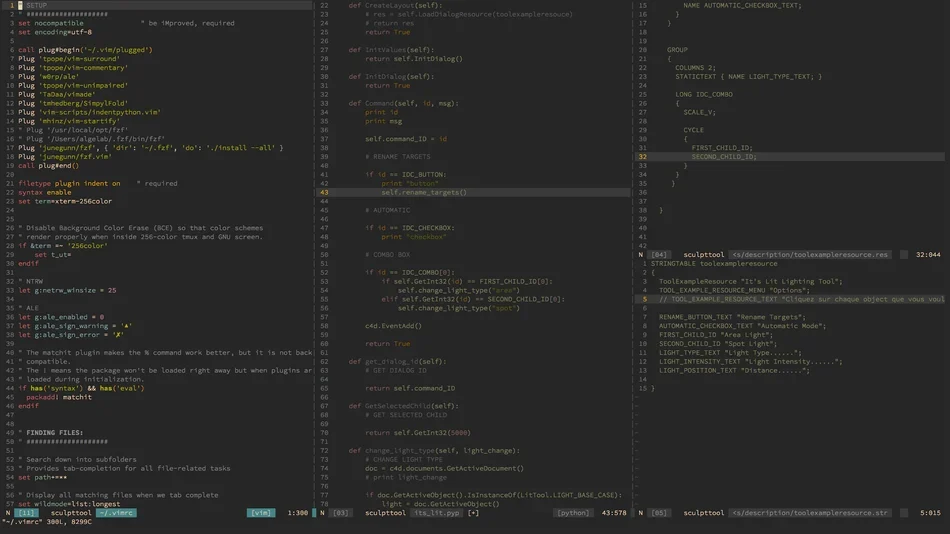Click the ToolExampleResource "It's Lit Lighting Tool" line
Viewport: 950px width, 534px height.
(751, 281)
